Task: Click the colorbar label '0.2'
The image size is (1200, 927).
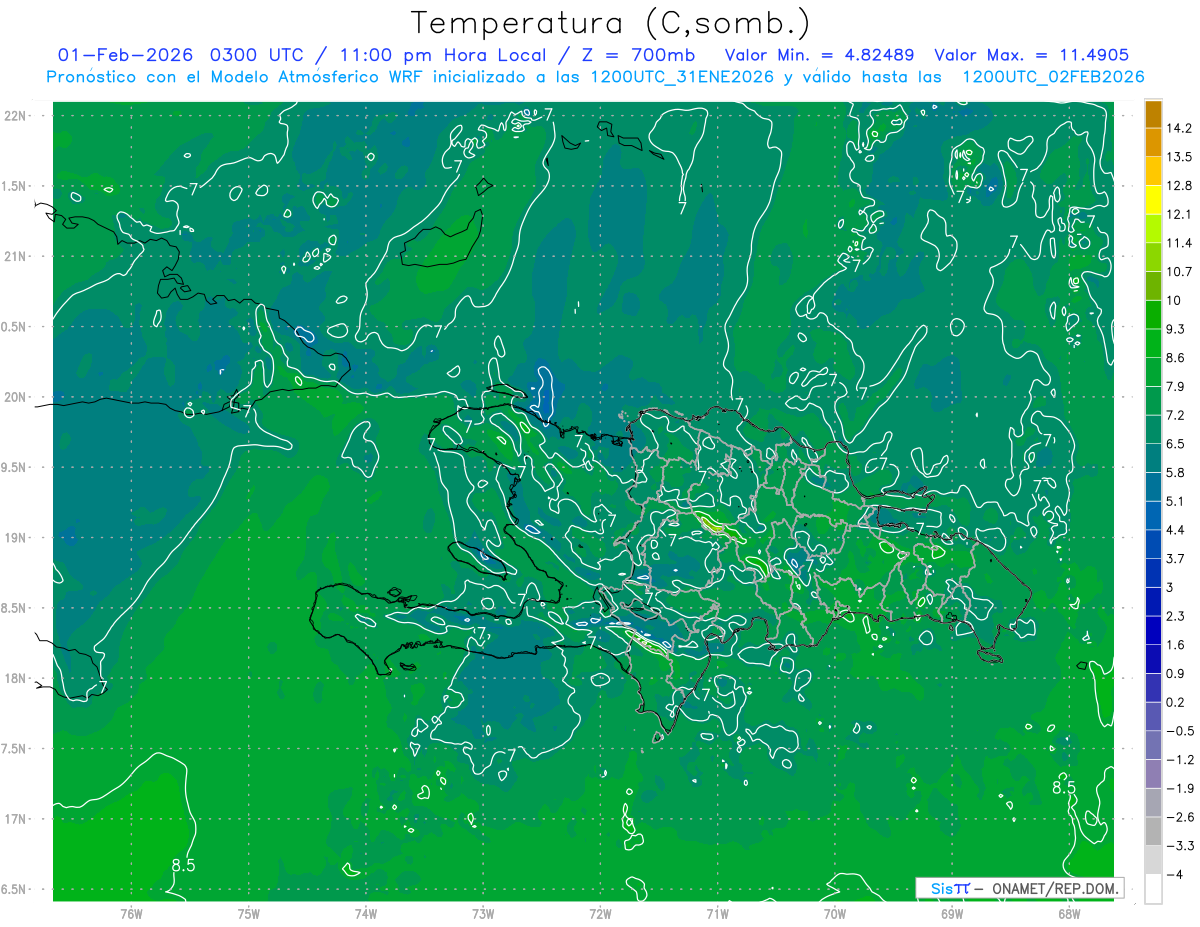Action: 1176,702
